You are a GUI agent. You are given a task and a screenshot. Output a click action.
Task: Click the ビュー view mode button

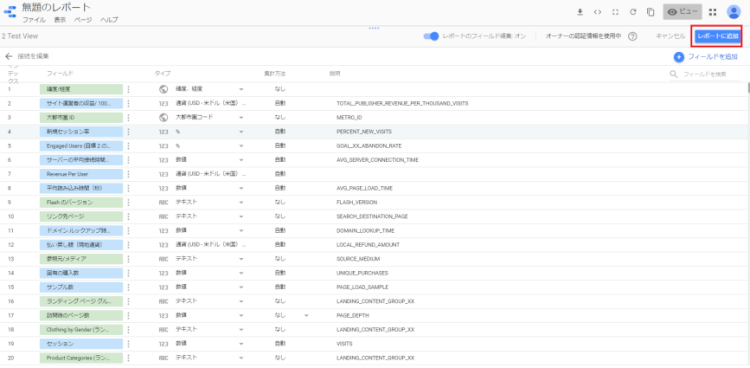pyautogui.click(x=683, y=12)
